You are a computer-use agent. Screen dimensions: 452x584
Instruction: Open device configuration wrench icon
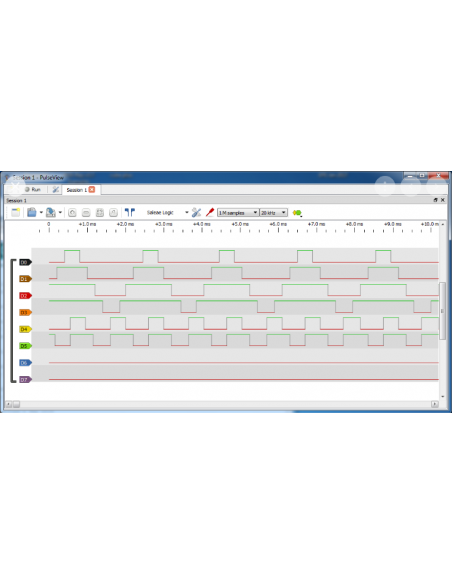tap(196, 212)
